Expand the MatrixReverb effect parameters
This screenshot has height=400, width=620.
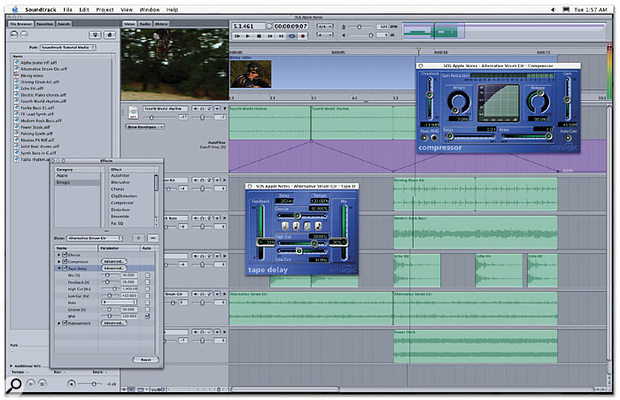click(59, 323)
